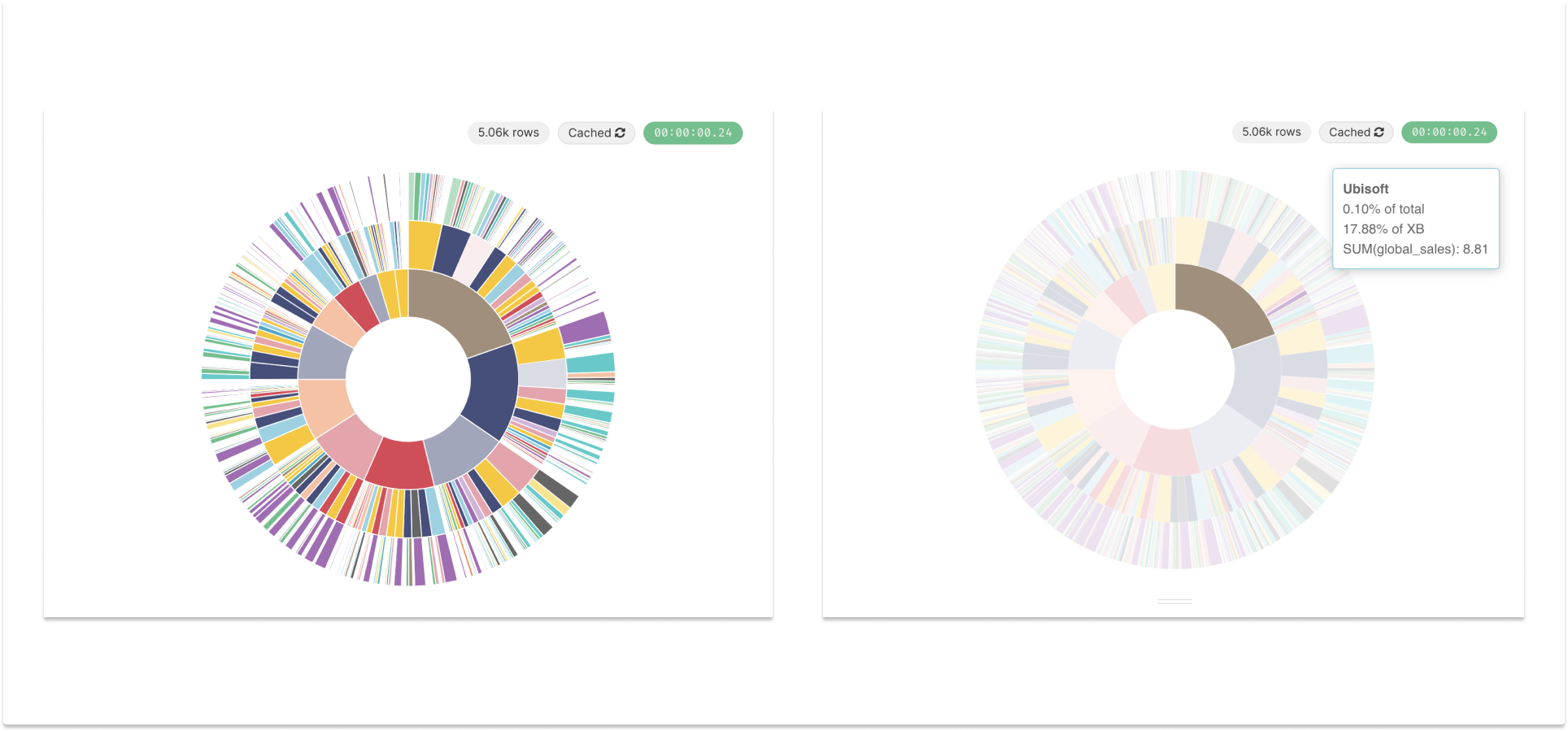Click the left chart's green query timer badge
The image size is (1568, 731).
(x=693, y=133)
